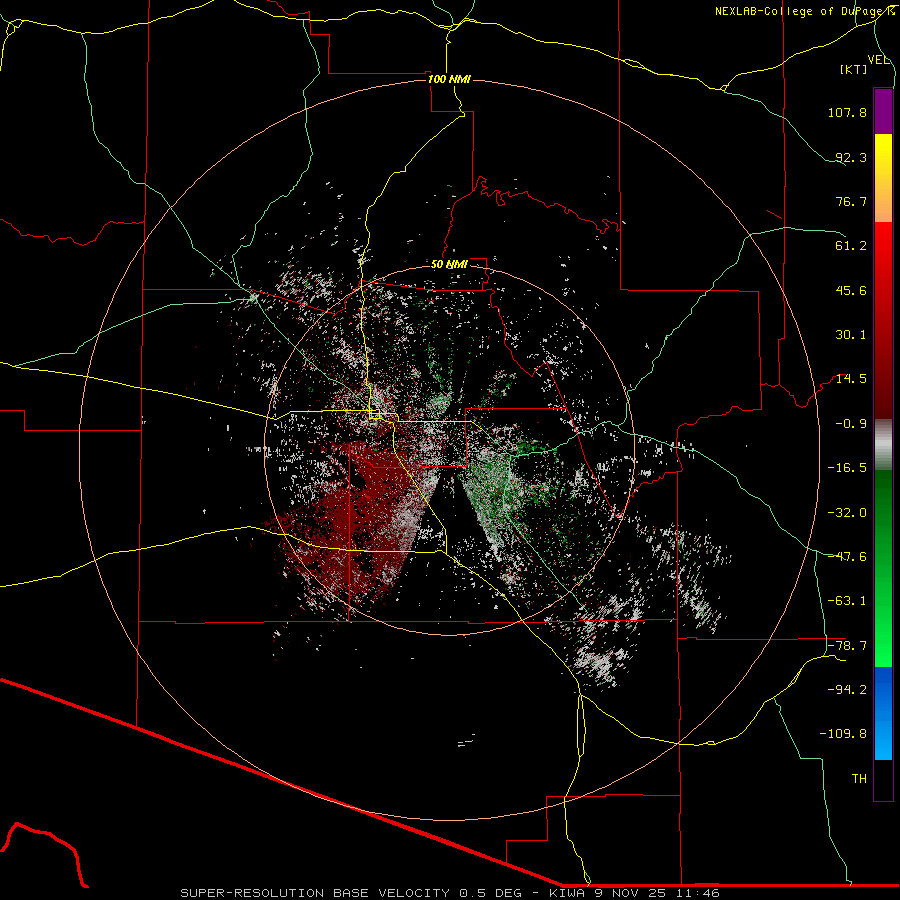Click the 107.8 legend value

[x=847, y=112]
